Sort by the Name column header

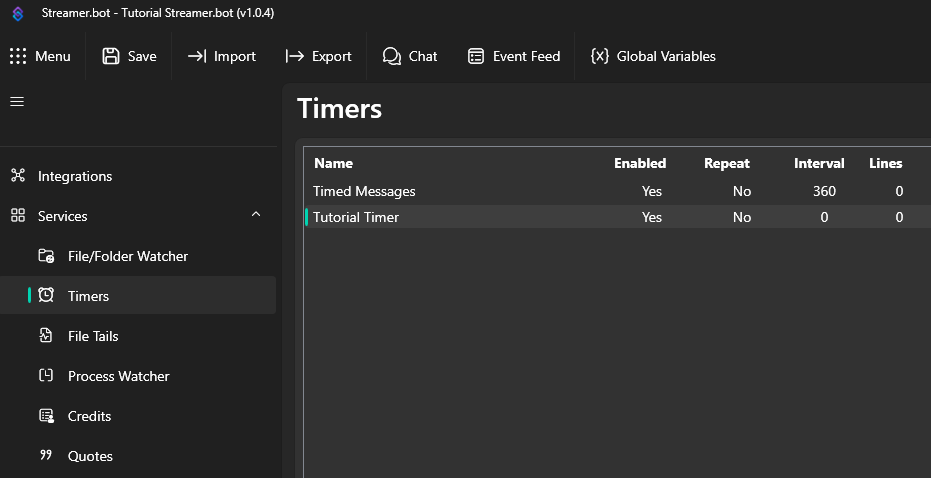click(x=333, y=163)
